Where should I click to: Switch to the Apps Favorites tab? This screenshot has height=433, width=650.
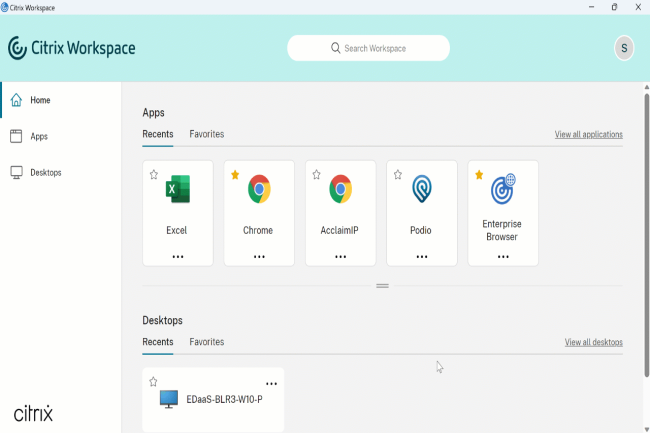click(x=207, y=134)
